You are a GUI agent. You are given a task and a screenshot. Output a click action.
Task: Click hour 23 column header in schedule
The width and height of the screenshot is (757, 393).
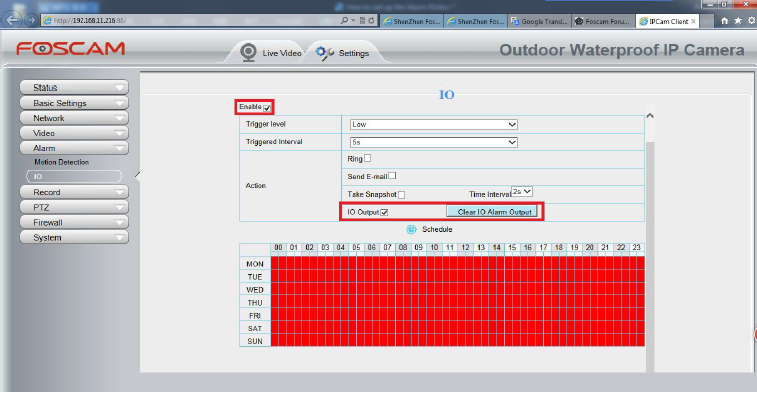click(x=637, y=248)
